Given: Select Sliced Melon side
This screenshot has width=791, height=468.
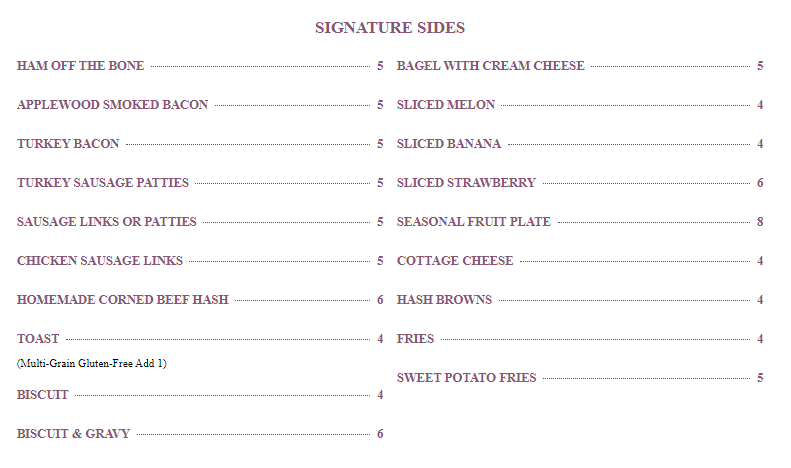Looking at the screenshot, I should [x=446, y=105].
